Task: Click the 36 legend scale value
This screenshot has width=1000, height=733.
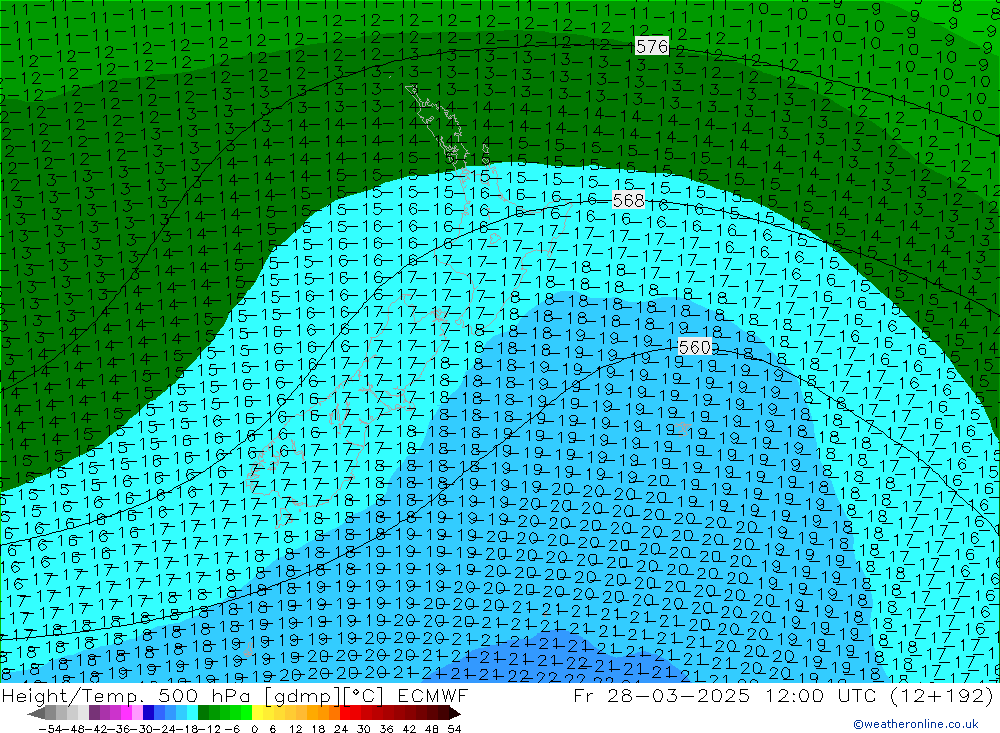Action: click(386, 729)
